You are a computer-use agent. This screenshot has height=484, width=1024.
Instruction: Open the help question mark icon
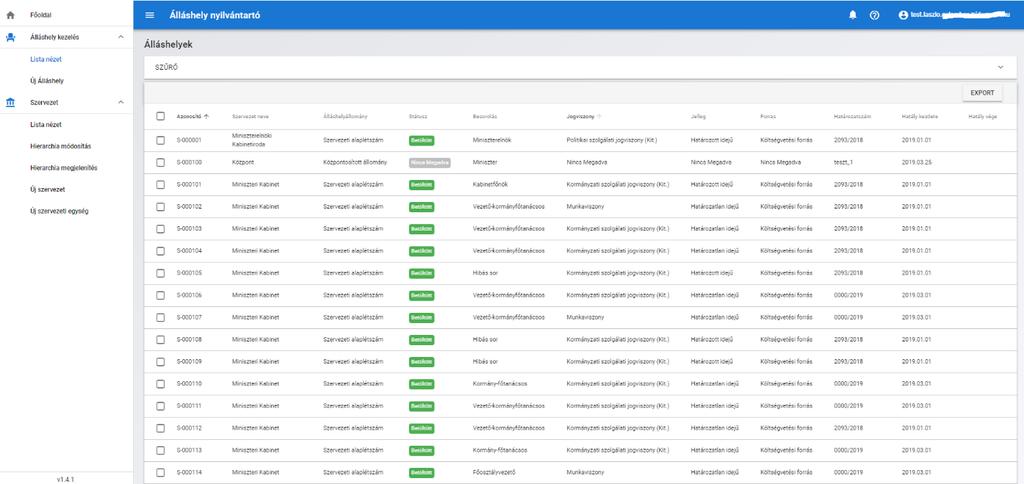[874, 15]
